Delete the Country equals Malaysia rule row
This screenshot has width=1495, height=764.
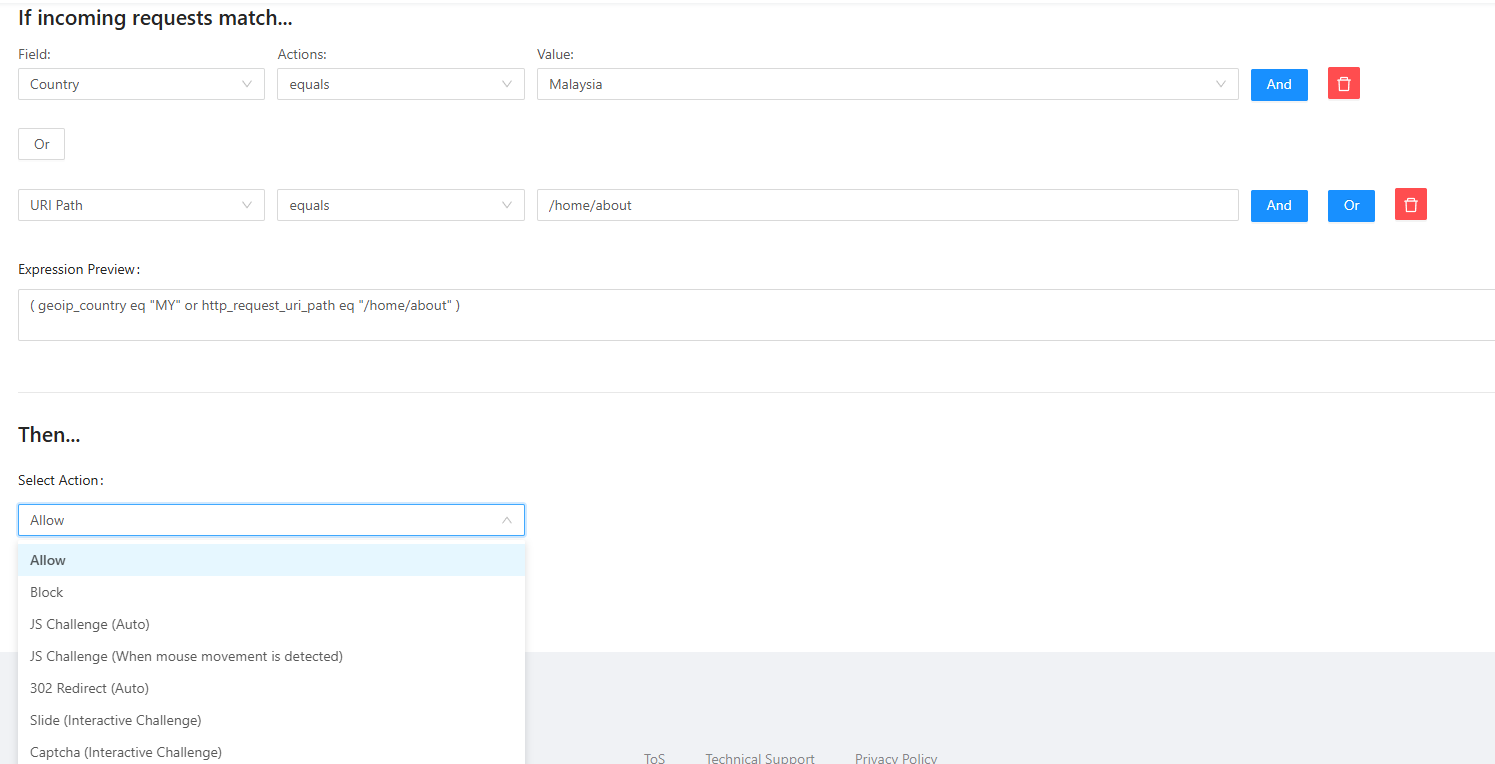tap(1343, 84)
